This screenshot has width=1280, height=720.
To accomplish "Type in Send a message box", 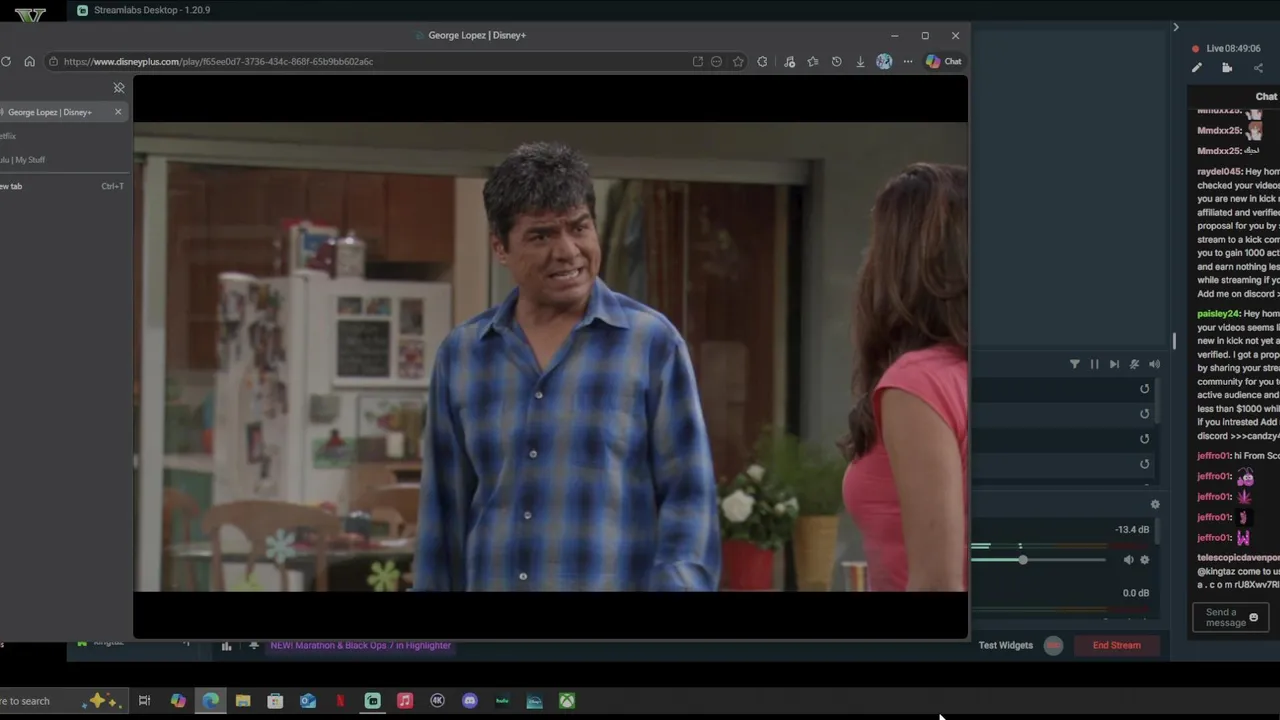I will 1220,618.
